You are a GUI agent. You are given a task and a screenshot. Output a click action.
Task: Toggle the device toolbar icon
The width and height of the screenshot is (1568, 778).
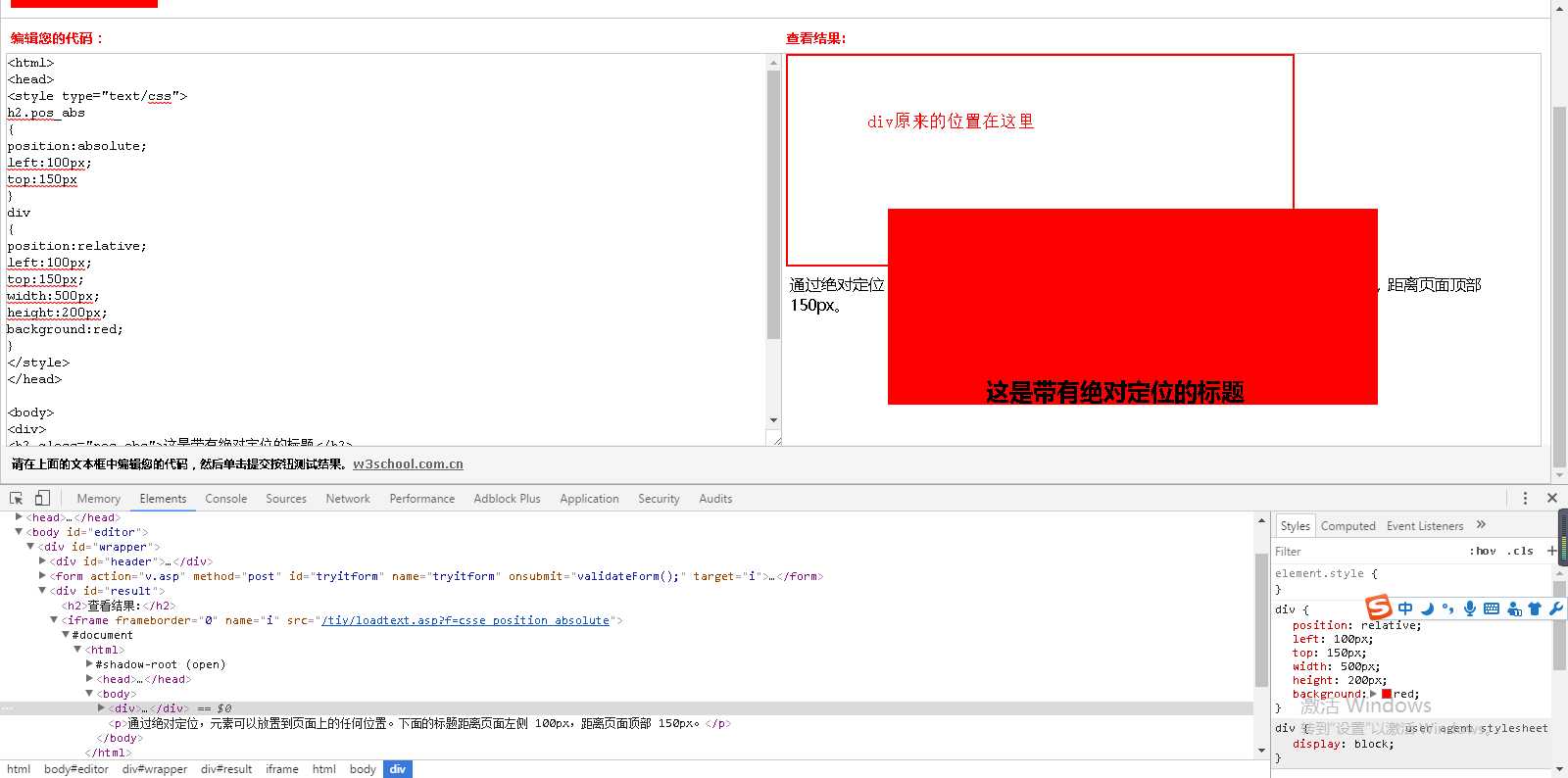42,498
